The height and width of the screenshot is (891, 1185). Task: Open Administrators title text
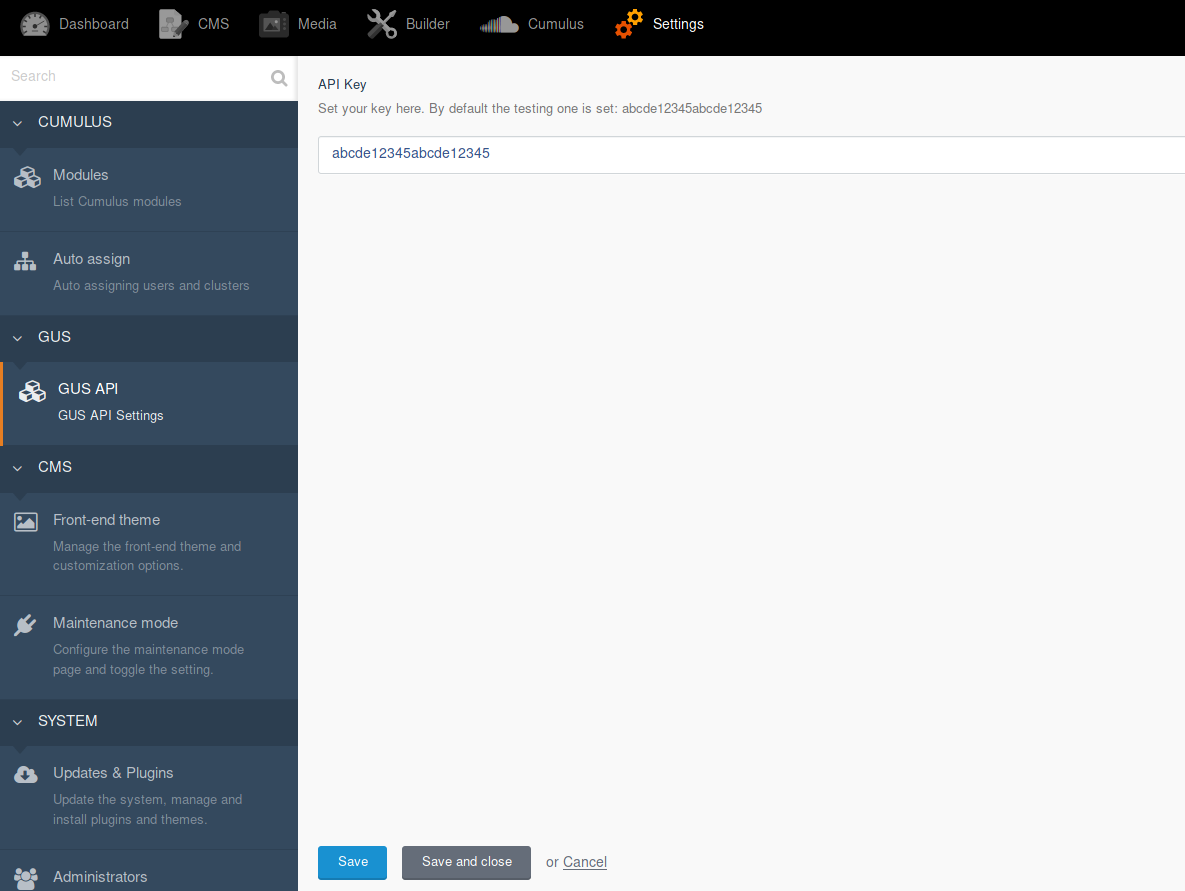pyautogui.click(x=100, y=877)
